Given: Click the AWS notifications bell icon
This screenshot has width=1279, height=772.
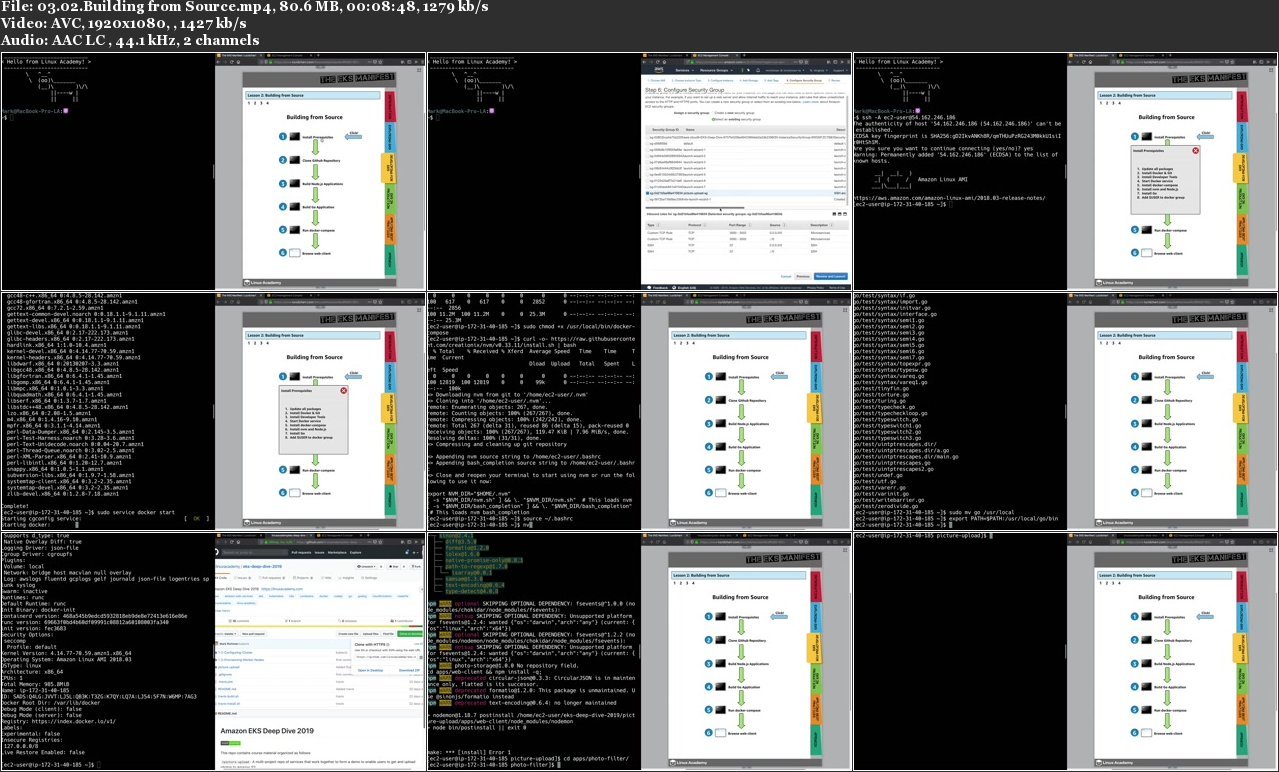Looking at the screenshot, I should point(758,70).
